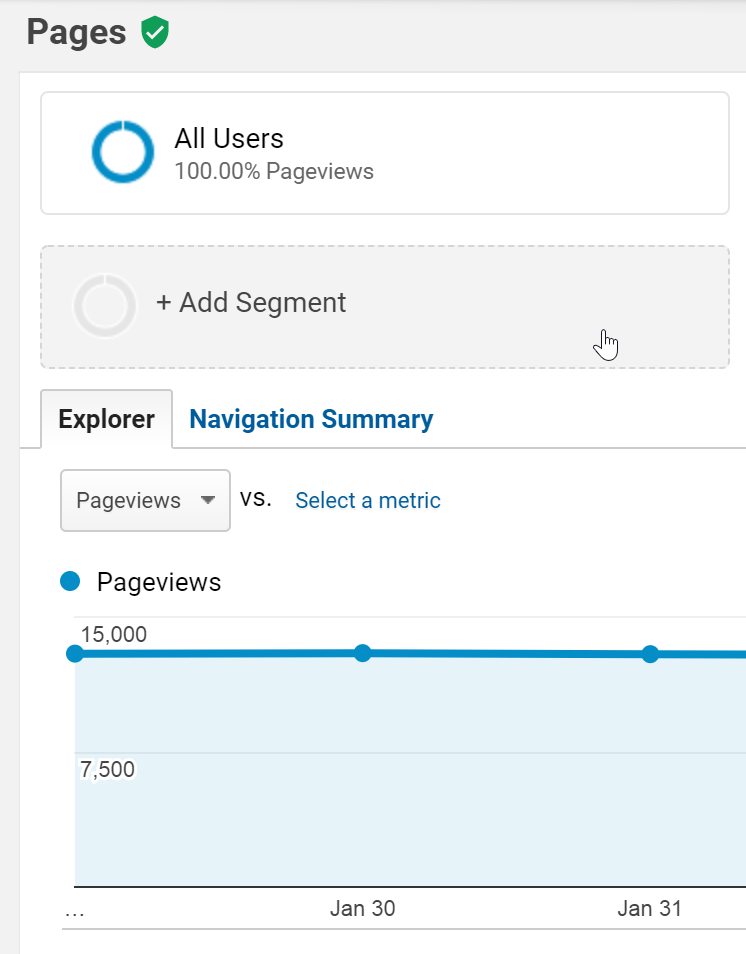Click the Select a metric link

pos(367,500)
